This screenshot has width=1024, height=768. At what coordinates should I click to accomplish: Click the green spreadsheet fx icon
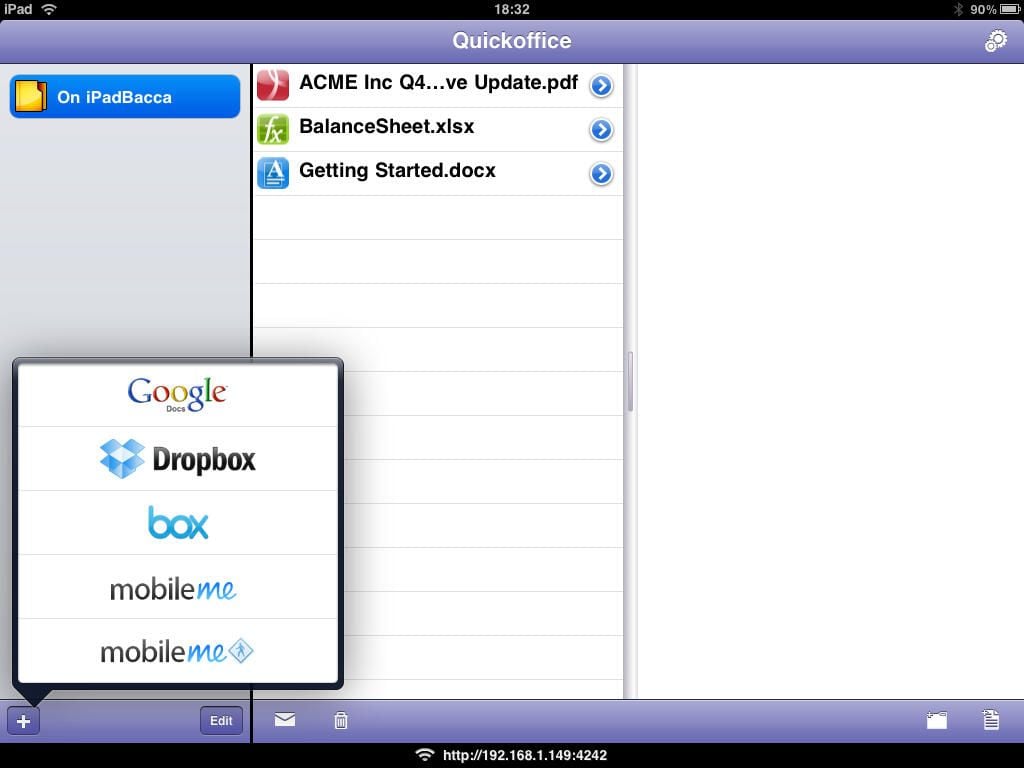pyautogui.click(x=273, y=129)
